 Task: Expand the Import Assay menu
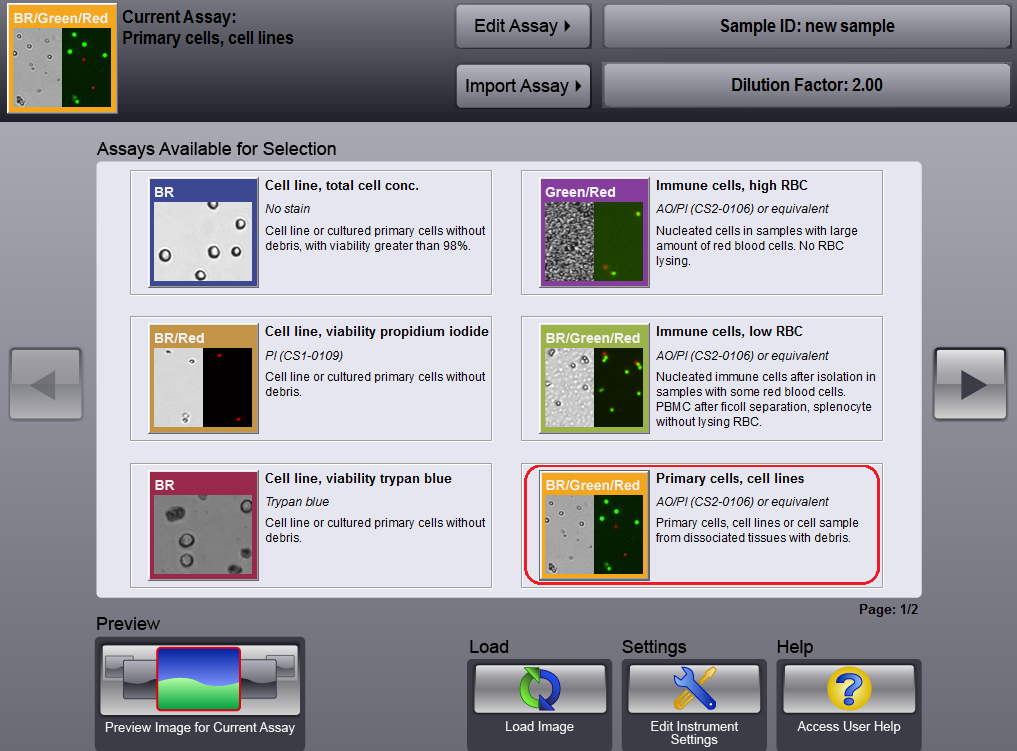523,86
